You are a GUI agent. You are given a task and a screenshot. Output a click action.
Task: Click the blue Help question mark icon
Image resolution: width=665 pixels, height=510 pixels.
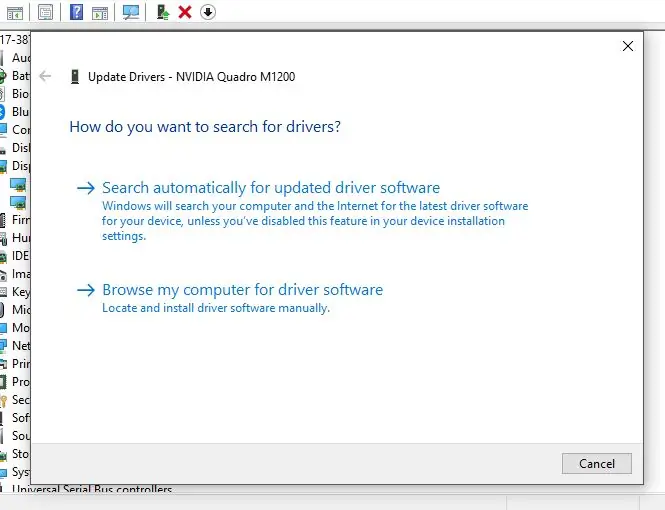point(76,12)
